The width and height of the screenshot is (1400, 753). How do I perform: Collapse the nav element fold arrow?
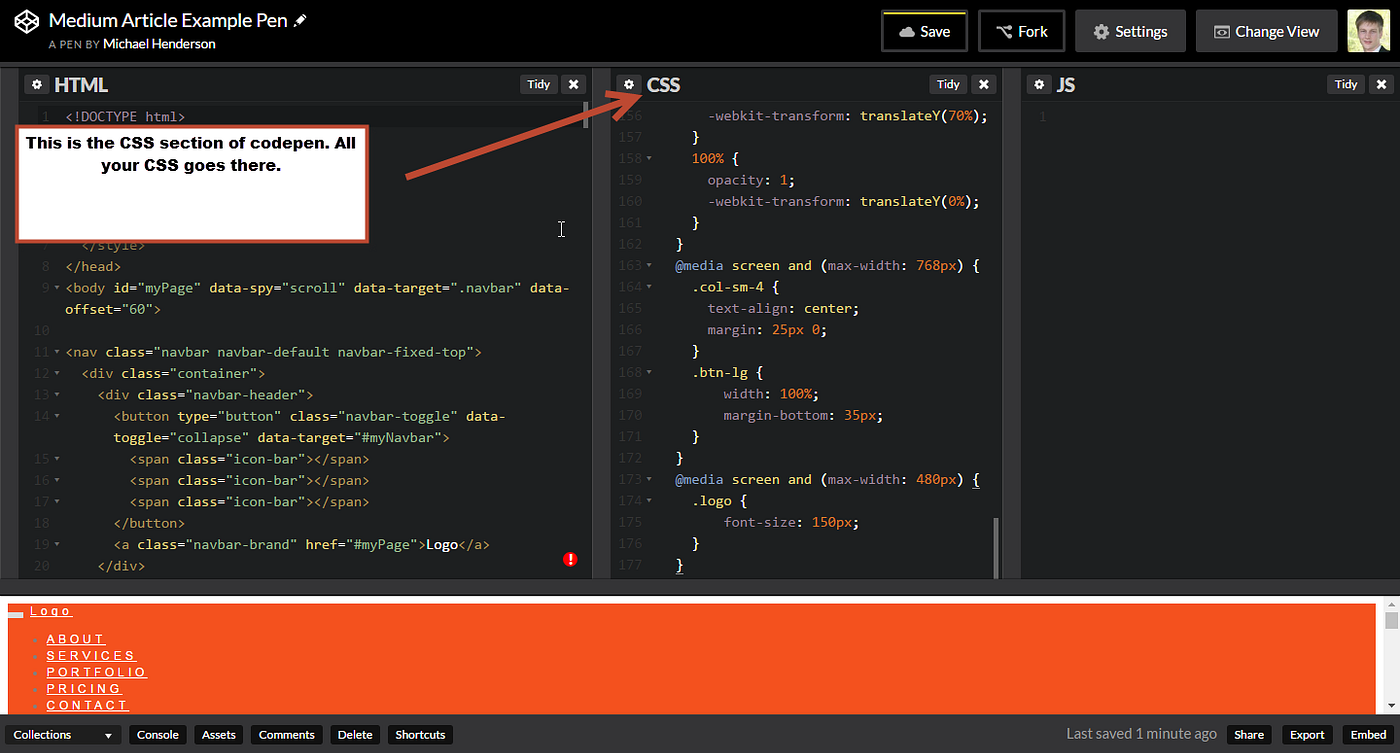coord(56,352)
